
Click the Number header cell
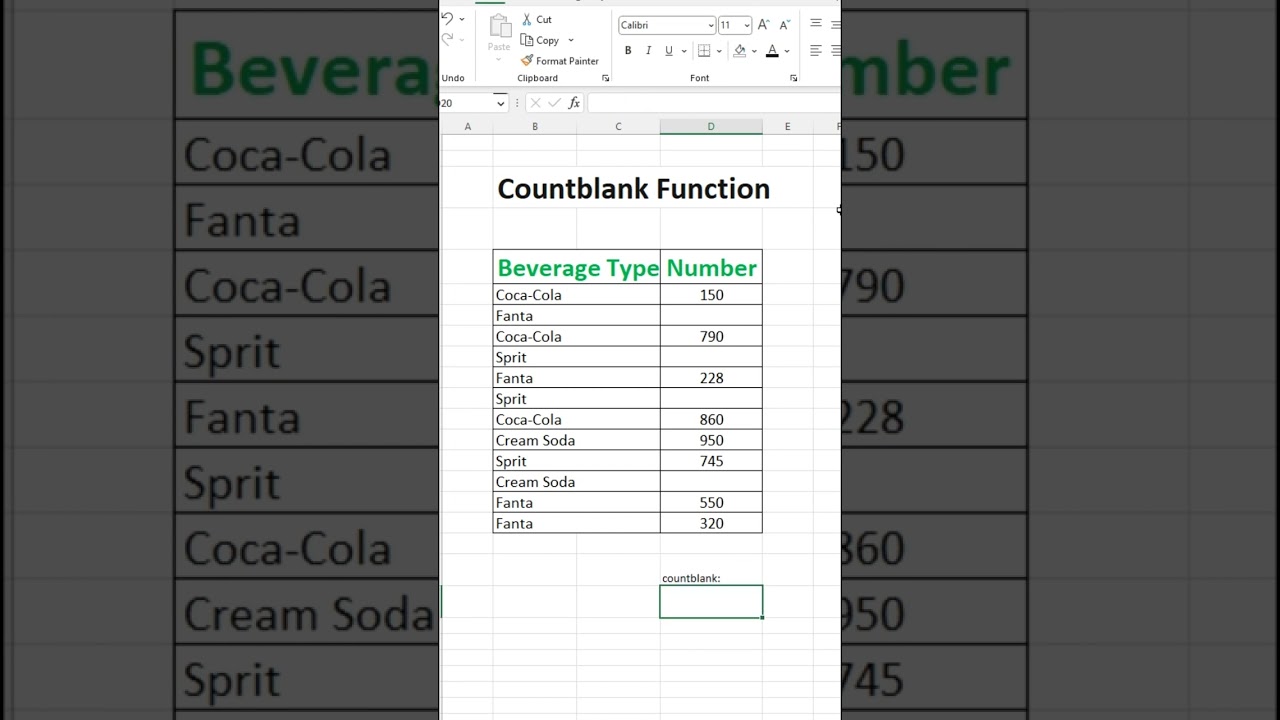click(711, 268)
